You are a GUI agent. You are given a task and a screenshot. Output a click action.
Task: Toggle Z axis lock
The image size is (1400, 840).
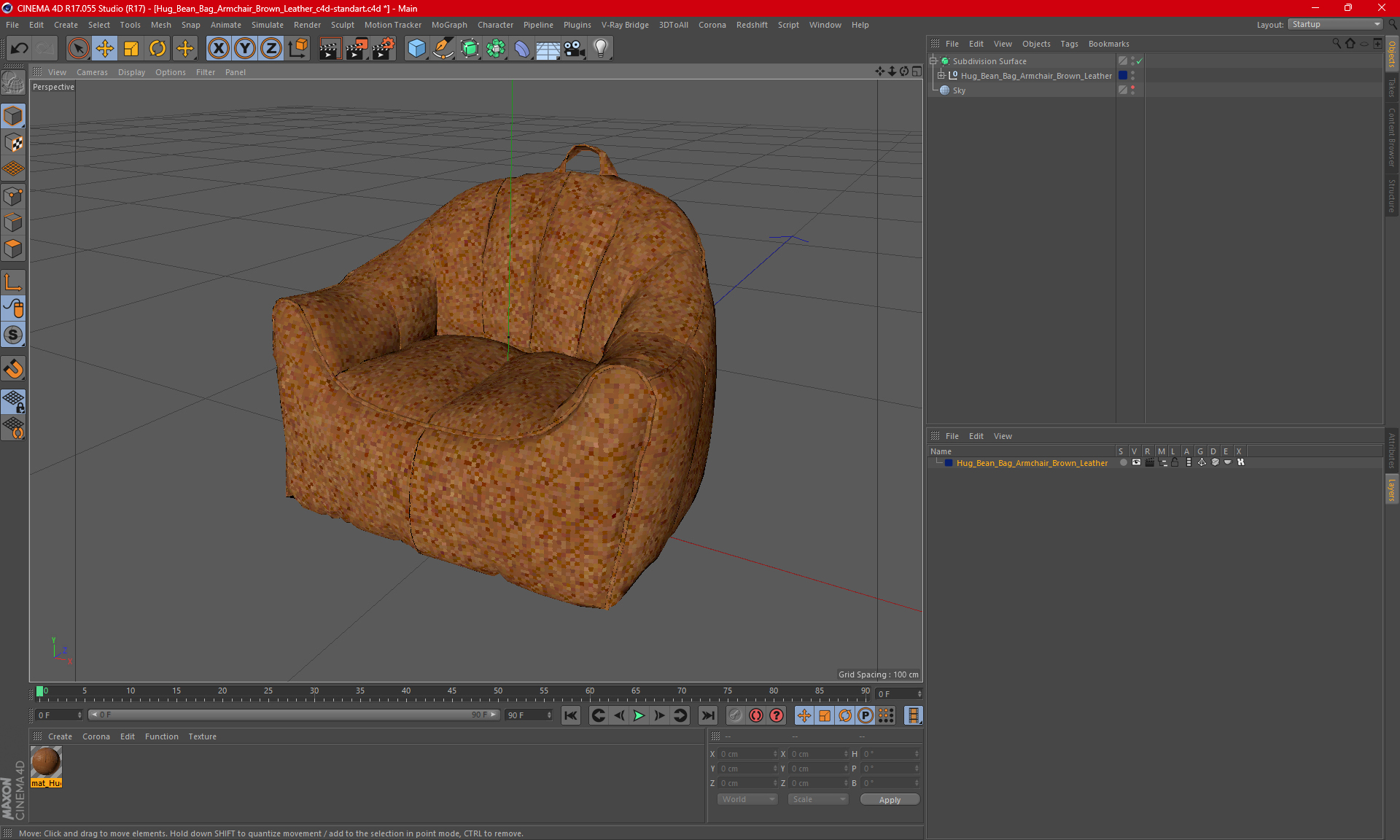[x=271, y=49]
